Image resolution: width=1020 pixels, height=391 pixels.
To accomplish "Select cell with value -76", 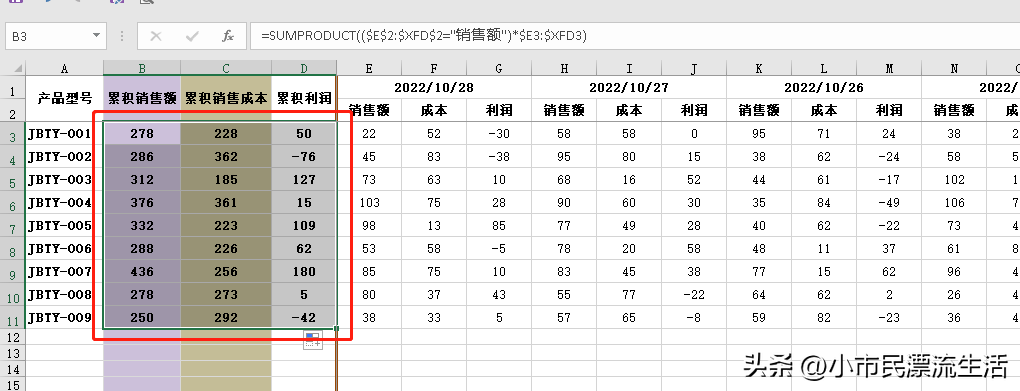I will pos(304,157).
